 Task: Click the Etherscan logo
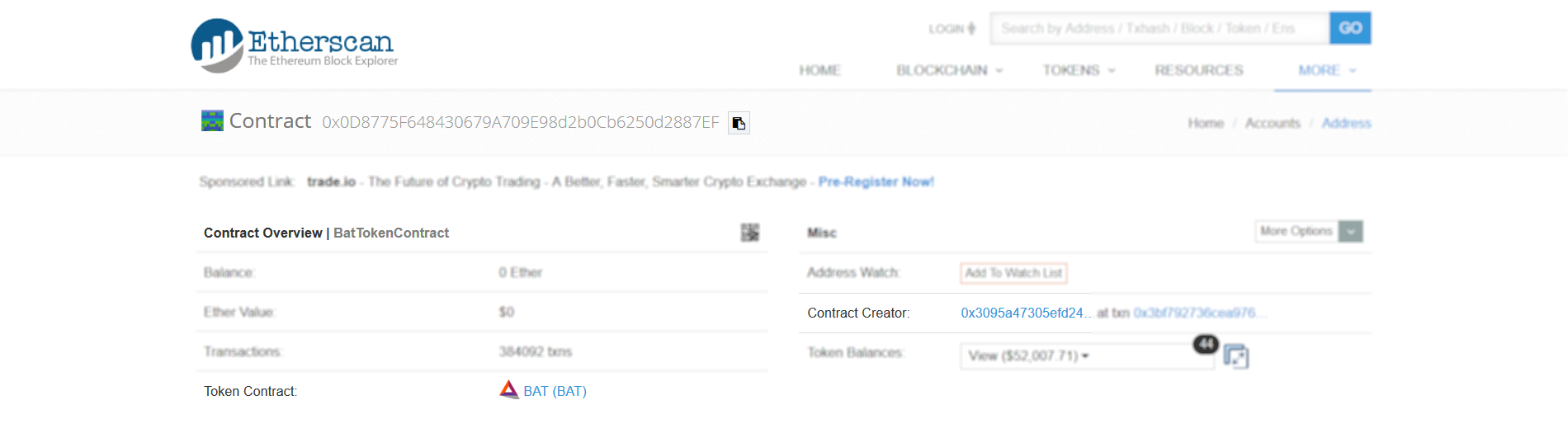(295, 46)
